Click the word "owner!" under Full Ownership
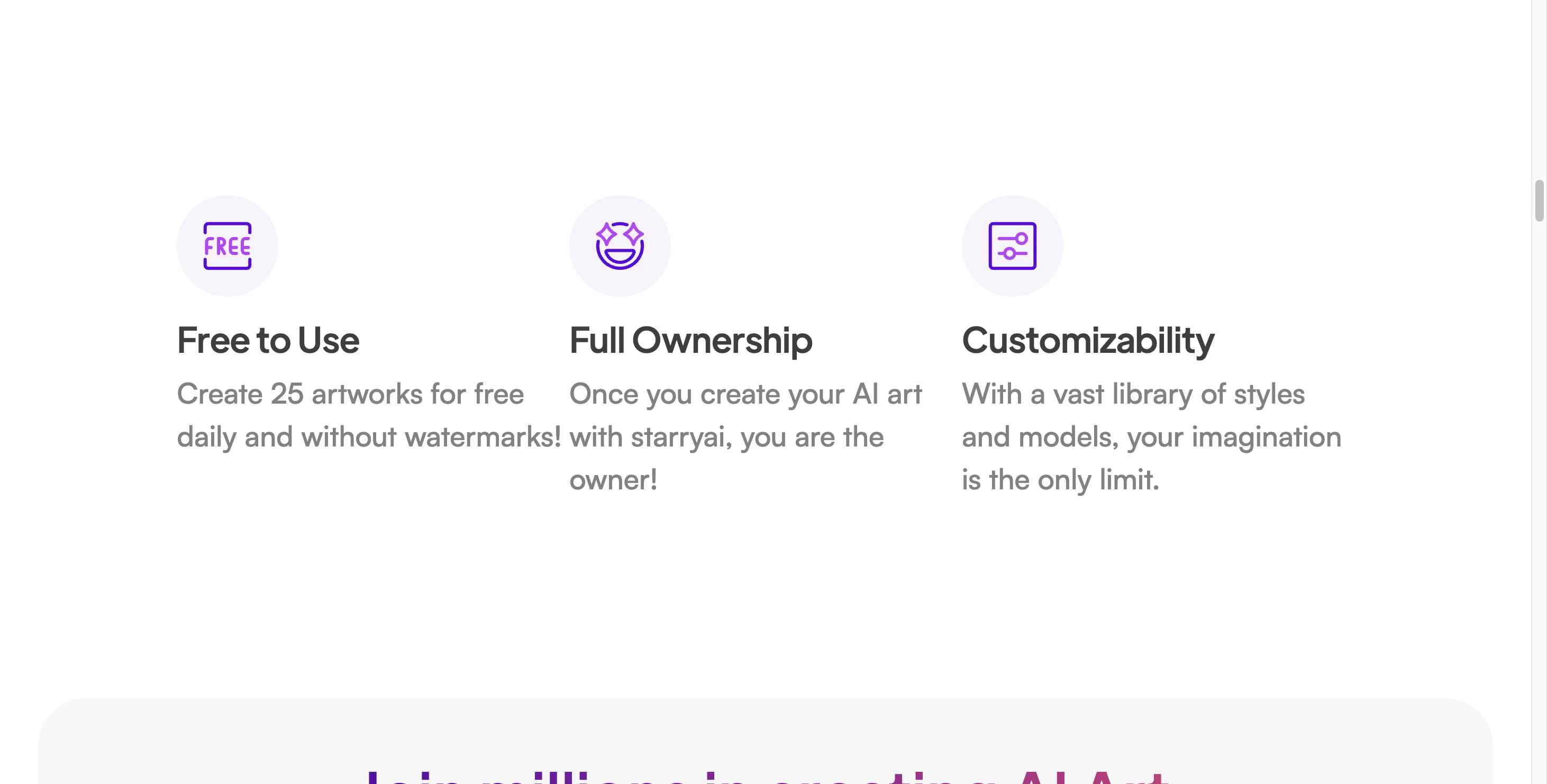 point(613,480)
